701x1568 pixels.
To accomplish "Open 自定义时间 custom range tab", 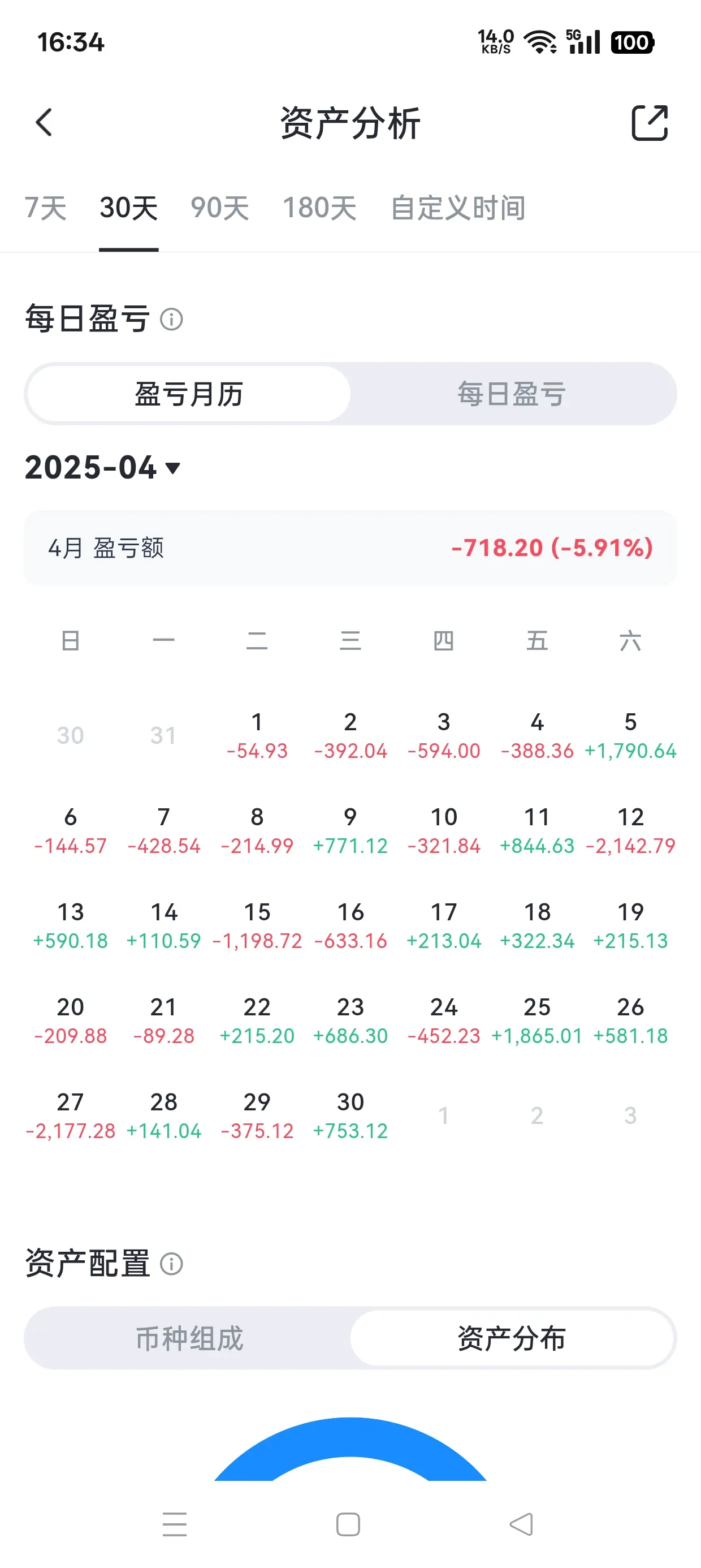I will pyautogui.click(x=458, y=208).
